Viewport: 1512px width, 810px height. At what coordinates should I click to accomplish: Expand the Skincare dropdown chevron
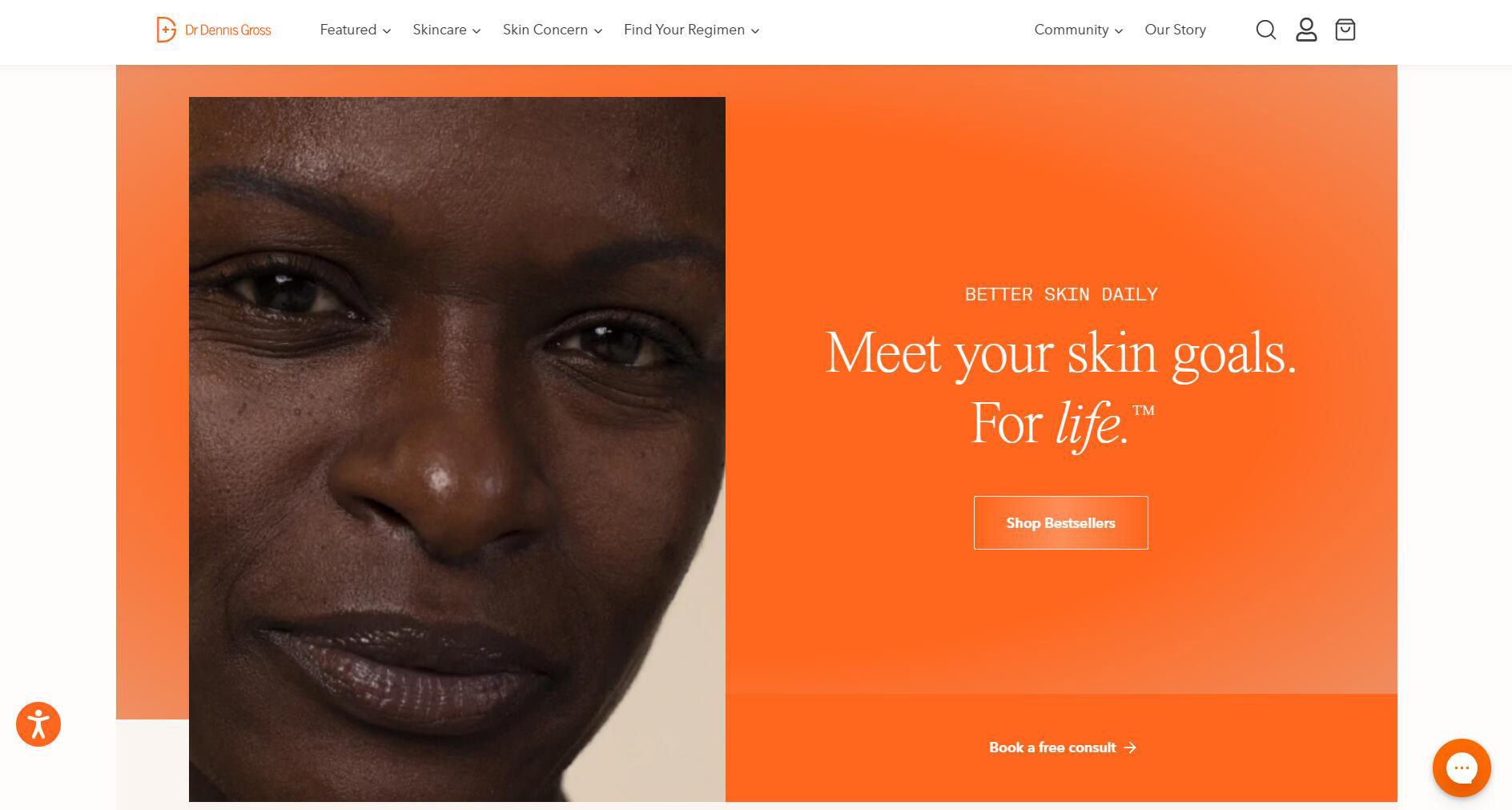pyautogui.click(x=477, y=31)
